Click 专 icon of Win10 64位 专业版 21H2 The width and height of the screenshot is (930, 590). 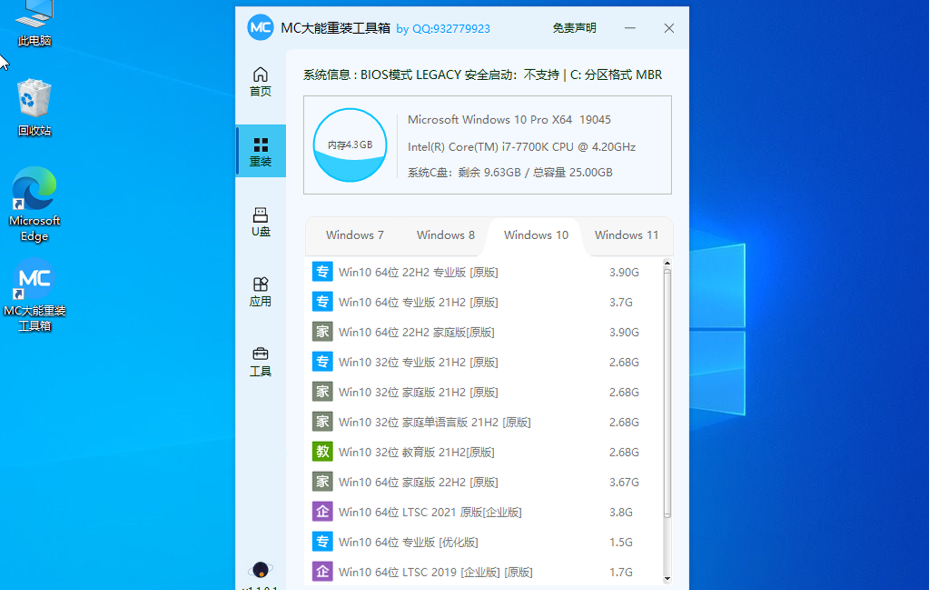pos(323,302)
